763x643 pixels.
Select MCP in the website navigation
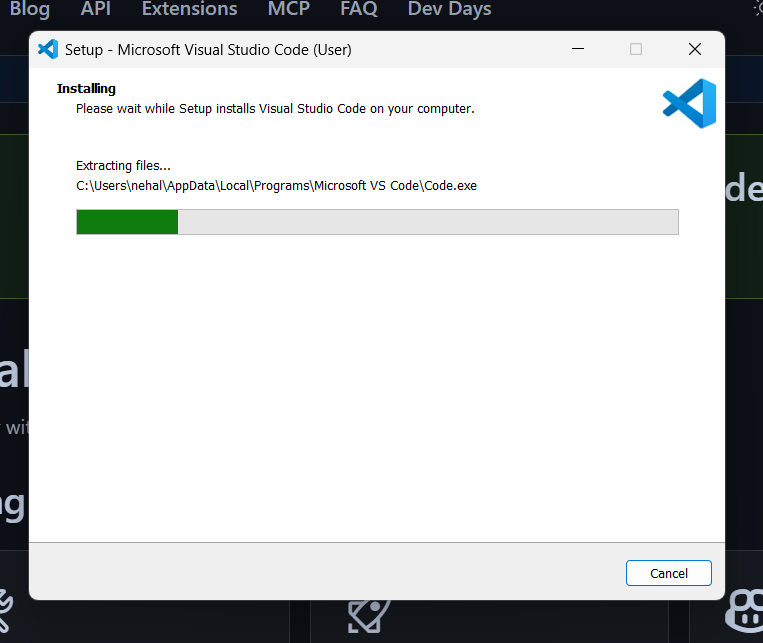288,10
